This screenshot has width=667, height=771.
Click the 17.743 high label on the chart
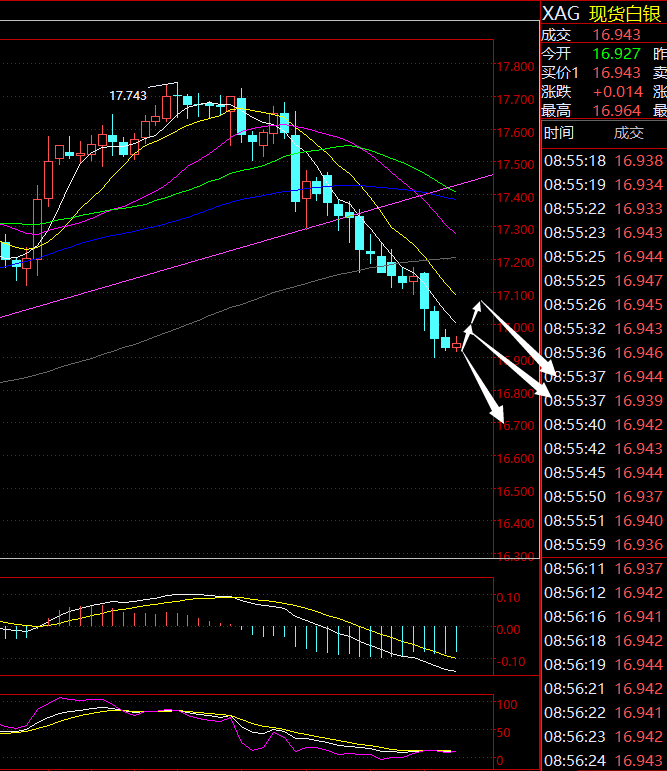click(128, 95)
